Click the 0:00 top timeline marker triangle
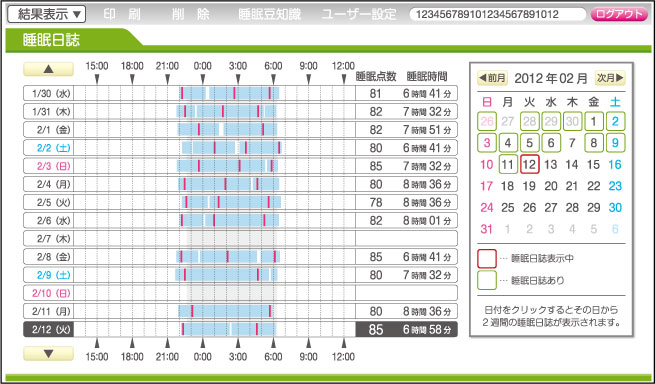655x384 pixels. pyautogui.click(x=203, y=79)
